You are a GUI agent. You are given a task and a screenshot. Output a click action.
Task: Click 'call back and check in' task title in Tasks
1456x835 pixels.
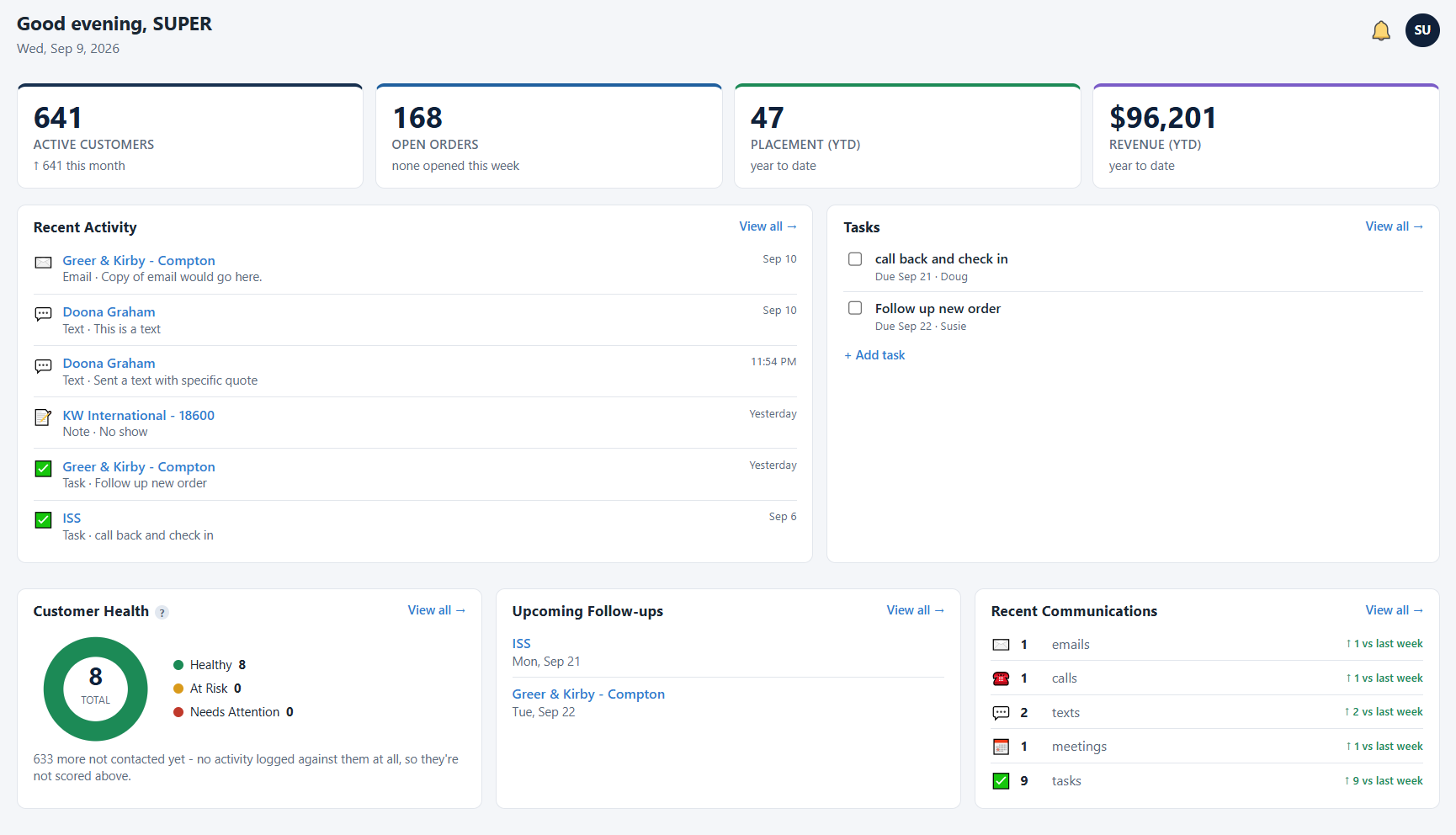pos(941,259)
